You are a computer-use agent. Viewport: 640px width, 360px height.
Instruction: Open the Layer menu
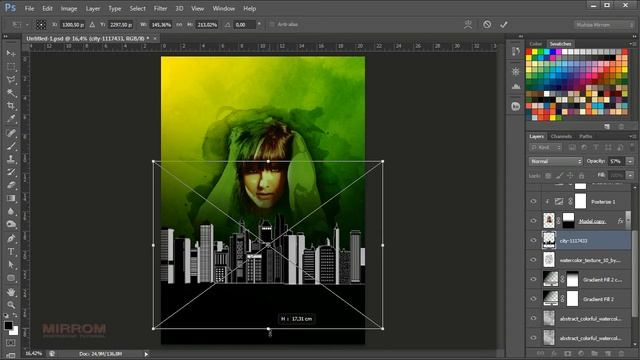93,8
